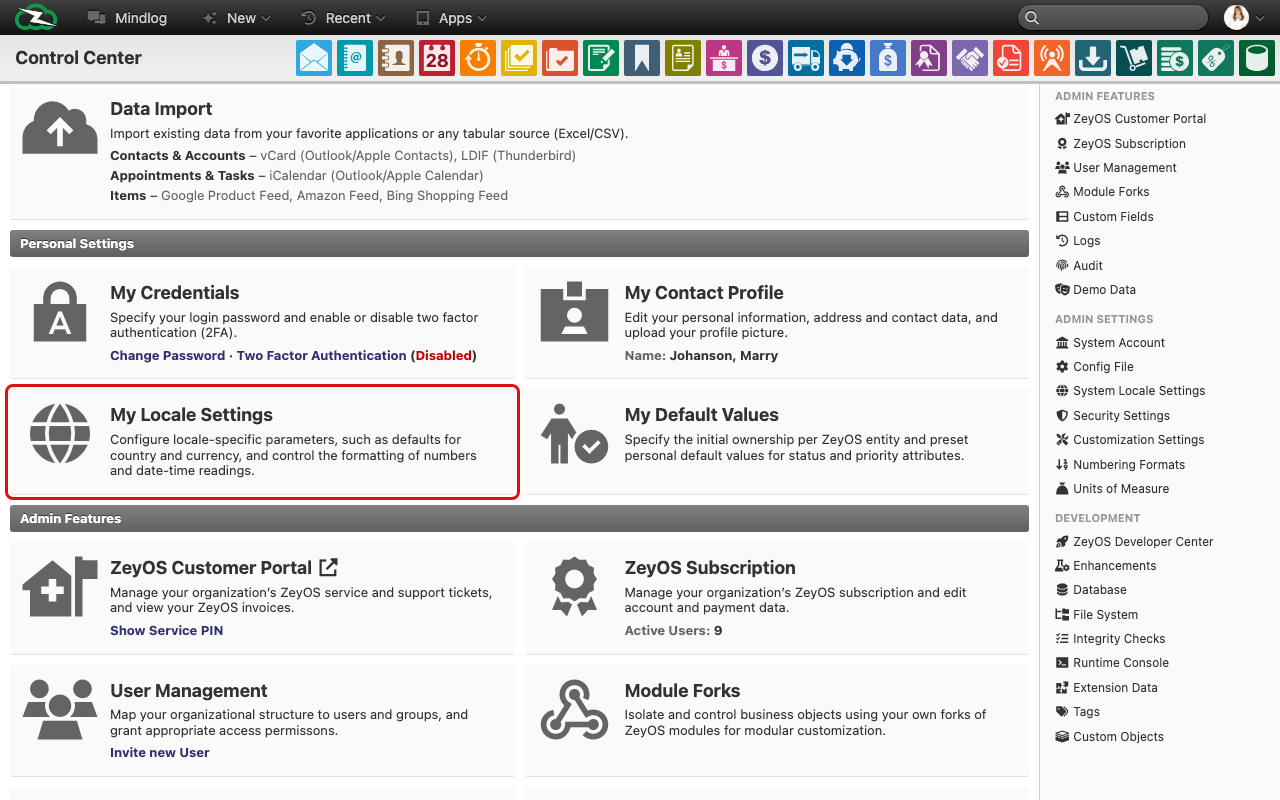Screen dimensions: 1280x800
Task: Open the orange stopwatch icon
Action: point(478,58)
